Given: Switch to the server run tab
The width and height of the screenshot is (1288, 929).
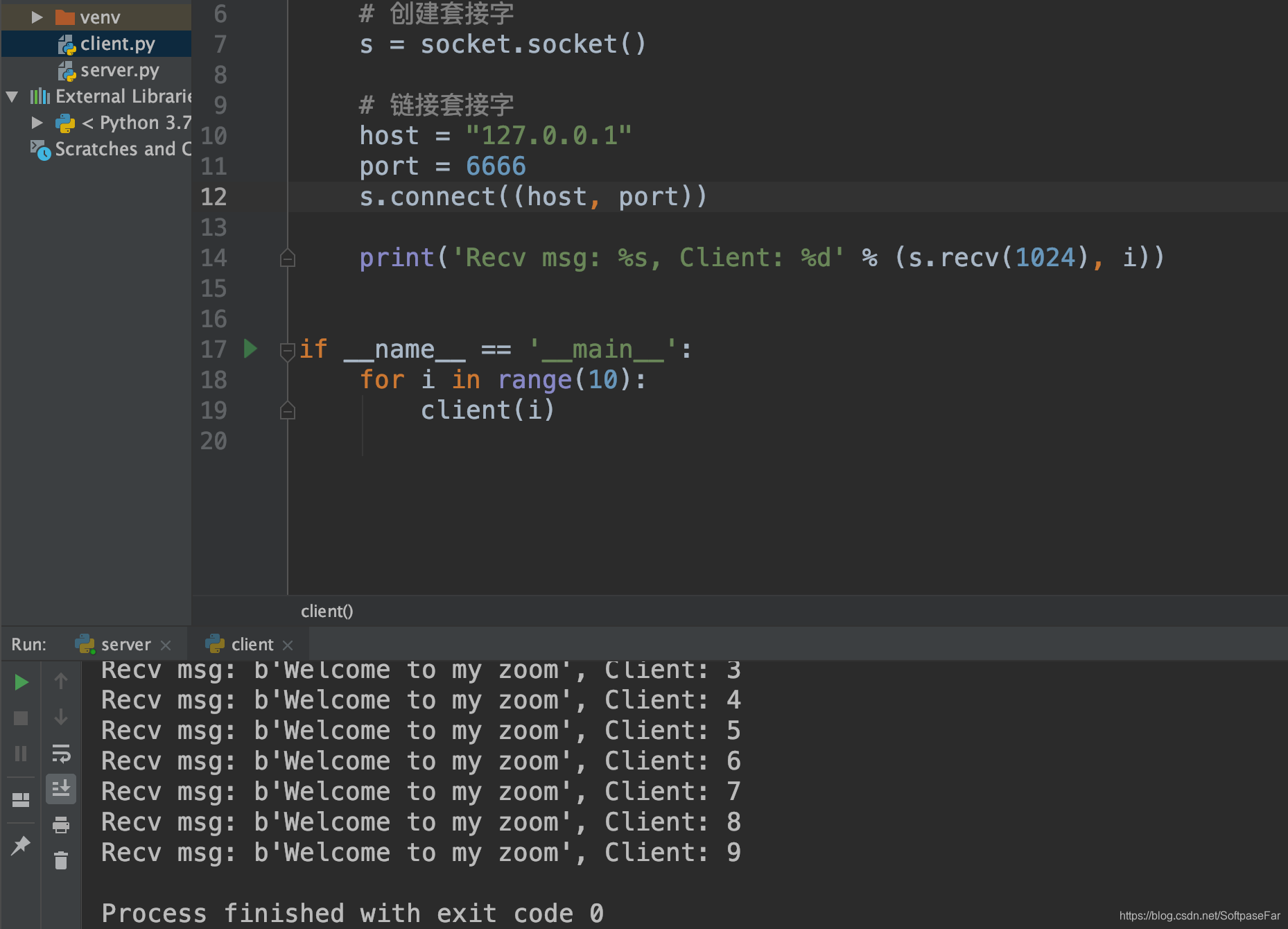Looking at the screenshot, I should pyautogui.click(x=125, y=645).
